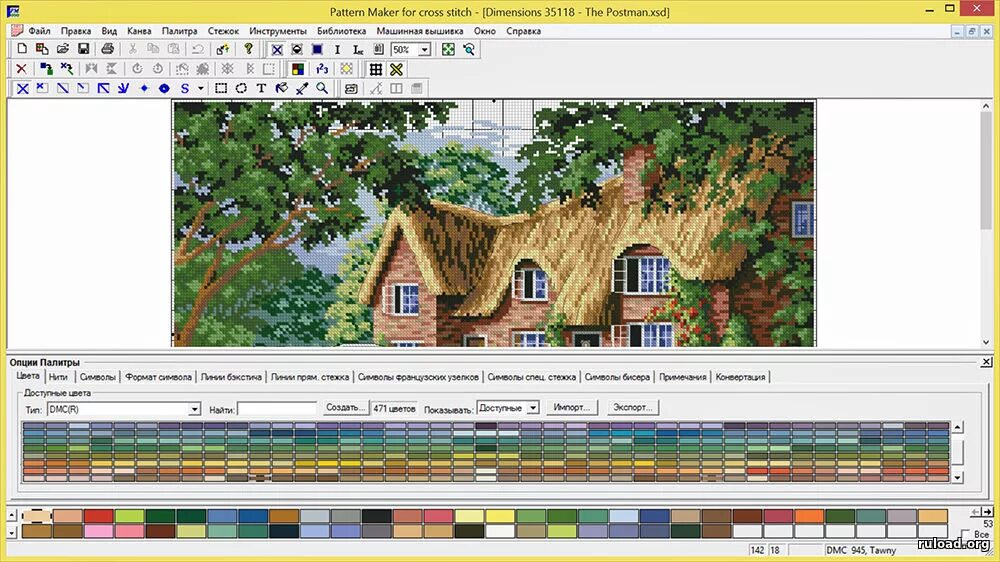Open the Справка menu
Image resolution: width=1000 pixels, height=562 pixels.
(x=524, y=31)
